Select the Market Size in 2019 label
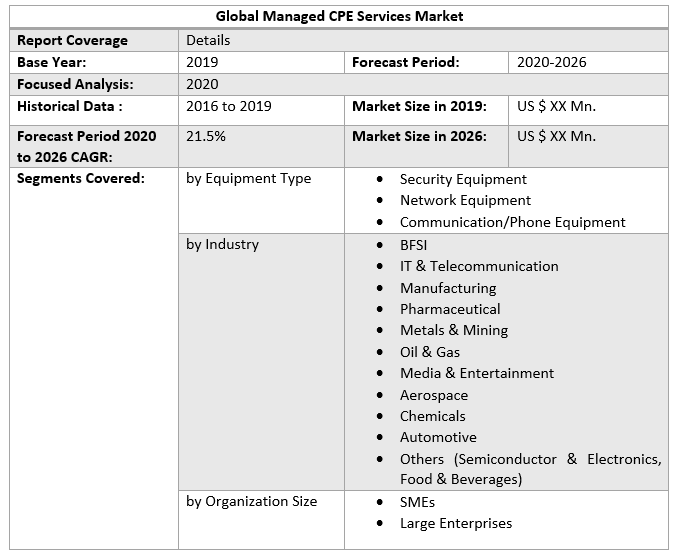Viewport: 676px width, 557px height. 420,106
